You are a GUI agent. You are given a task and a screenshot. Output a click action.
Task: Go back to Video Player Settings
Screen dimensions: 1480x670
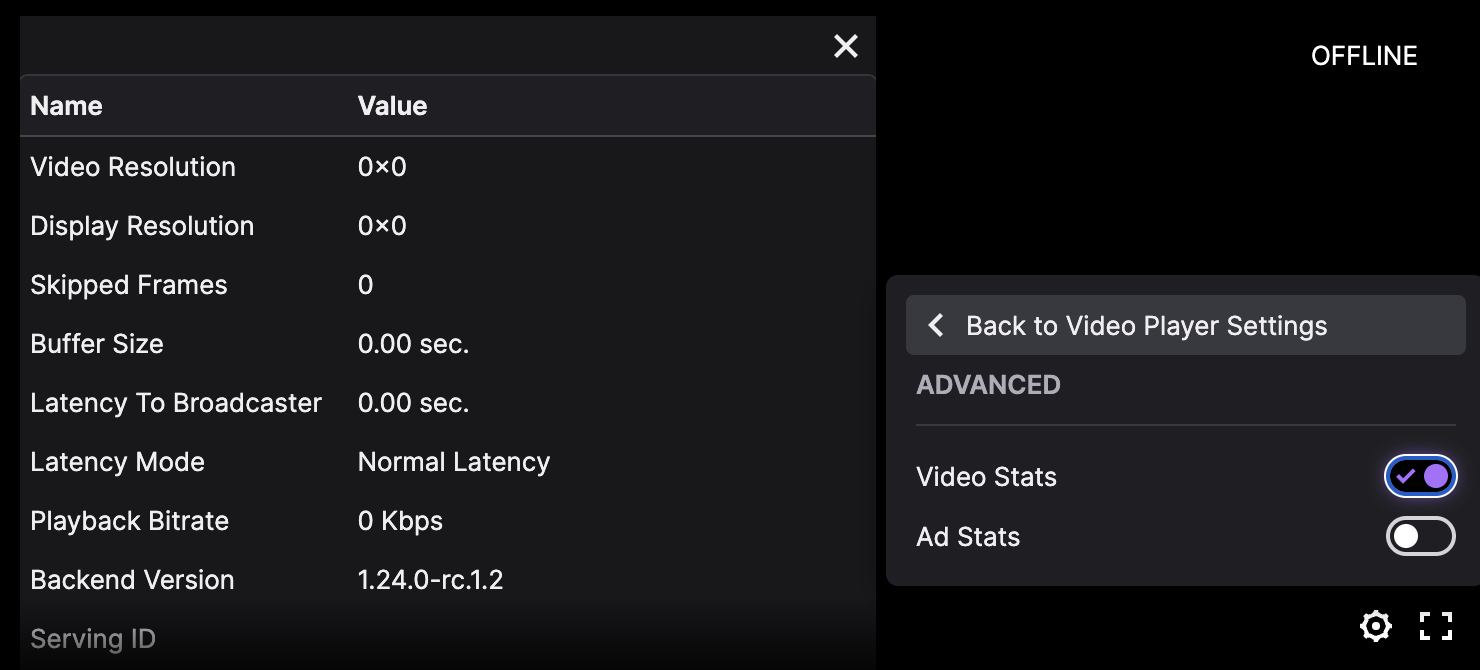(1146, 325)
